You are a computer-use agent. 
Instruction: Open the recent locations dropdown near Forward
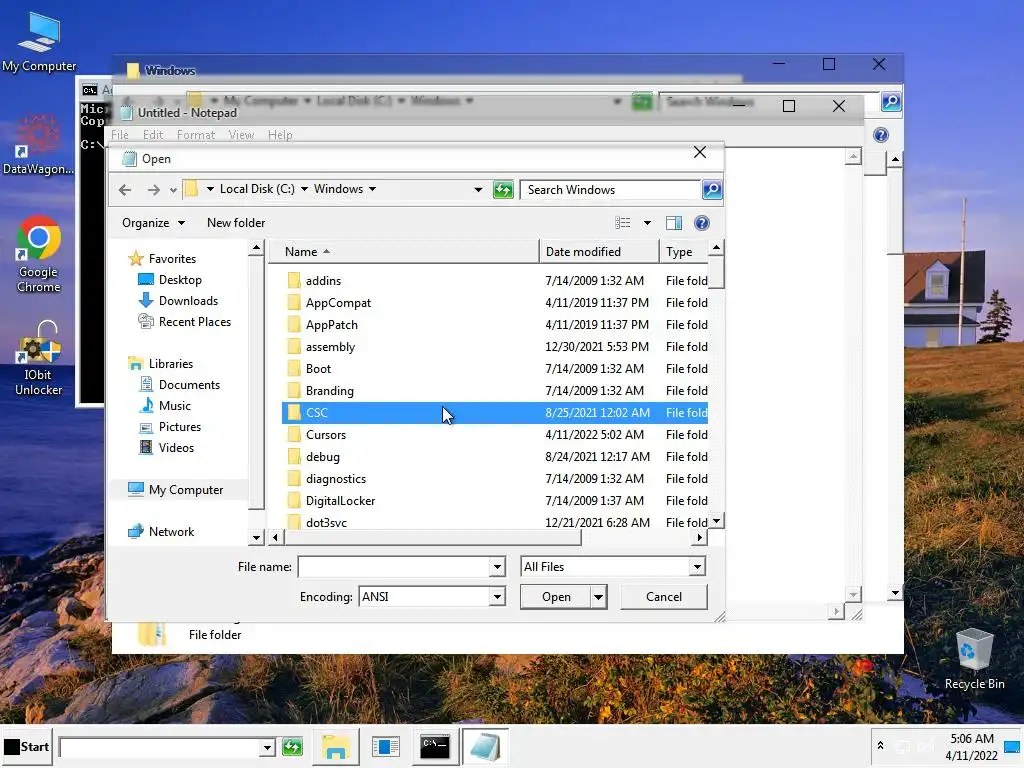pos(173,190)
